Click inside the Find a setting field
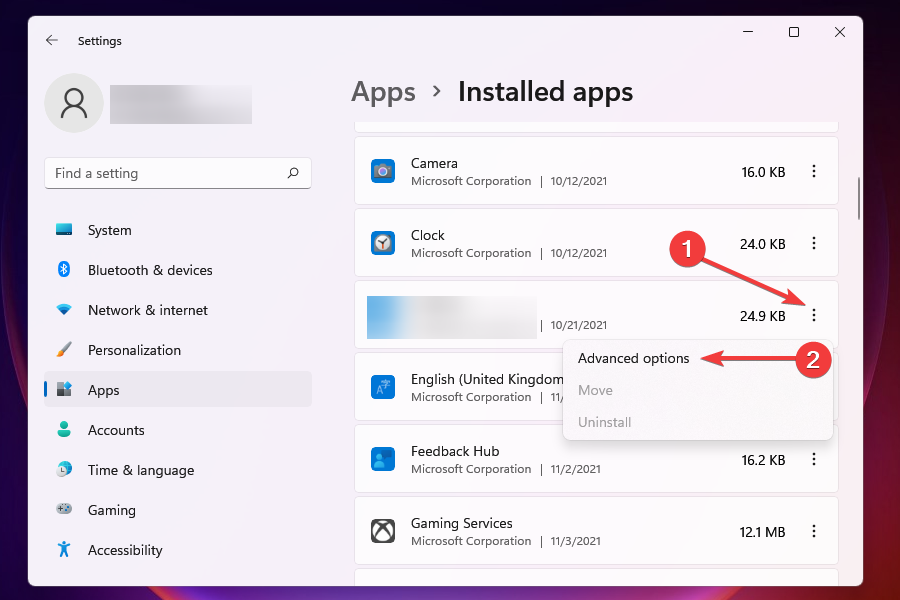The width and height of the screenshot is (900, 600). [177, 173]
